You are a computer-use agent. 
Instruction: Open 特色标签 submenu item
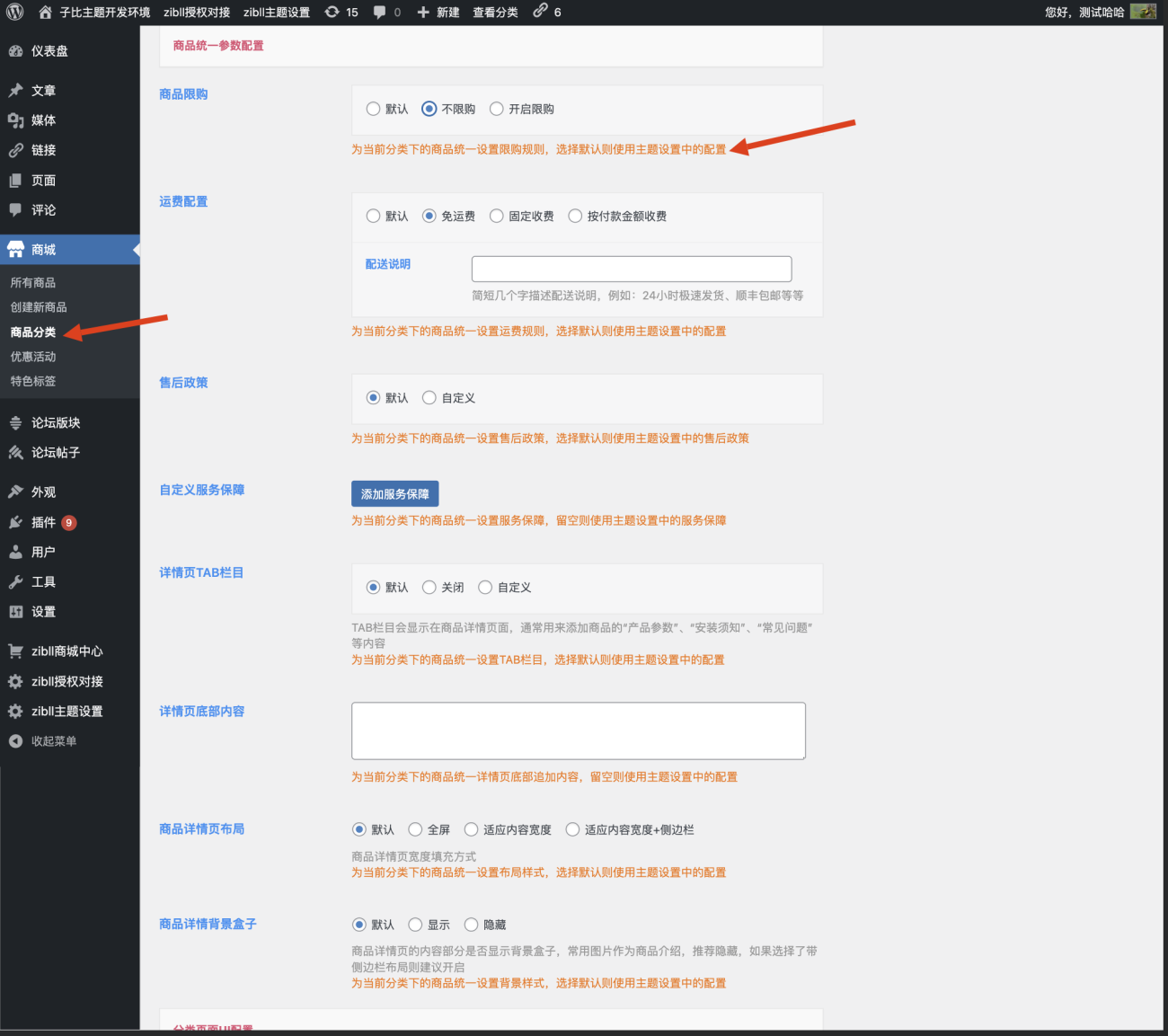[x=33, y=381]
